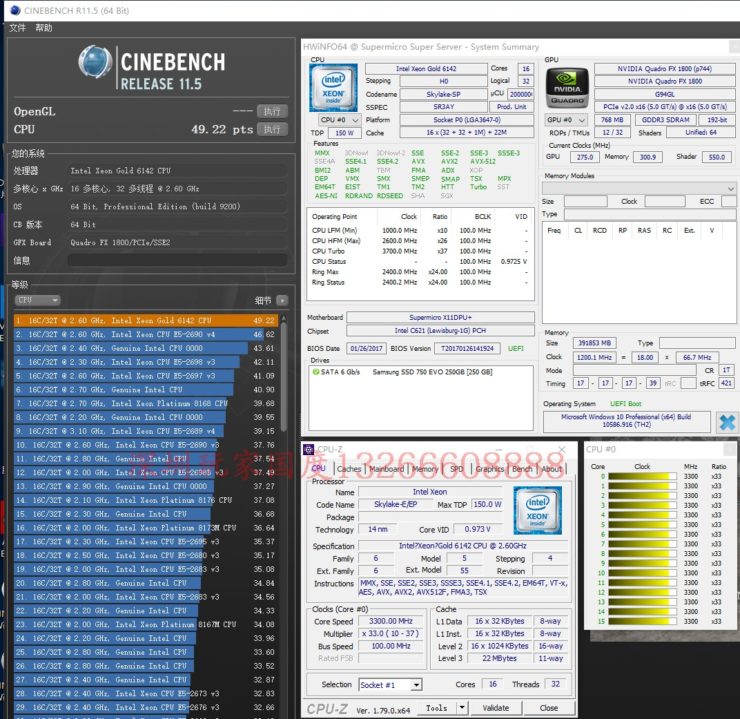This screenshot has height=719, width=740.
Task: Click the Validate button in CPU-Z
Action: [x=496, y=708]
